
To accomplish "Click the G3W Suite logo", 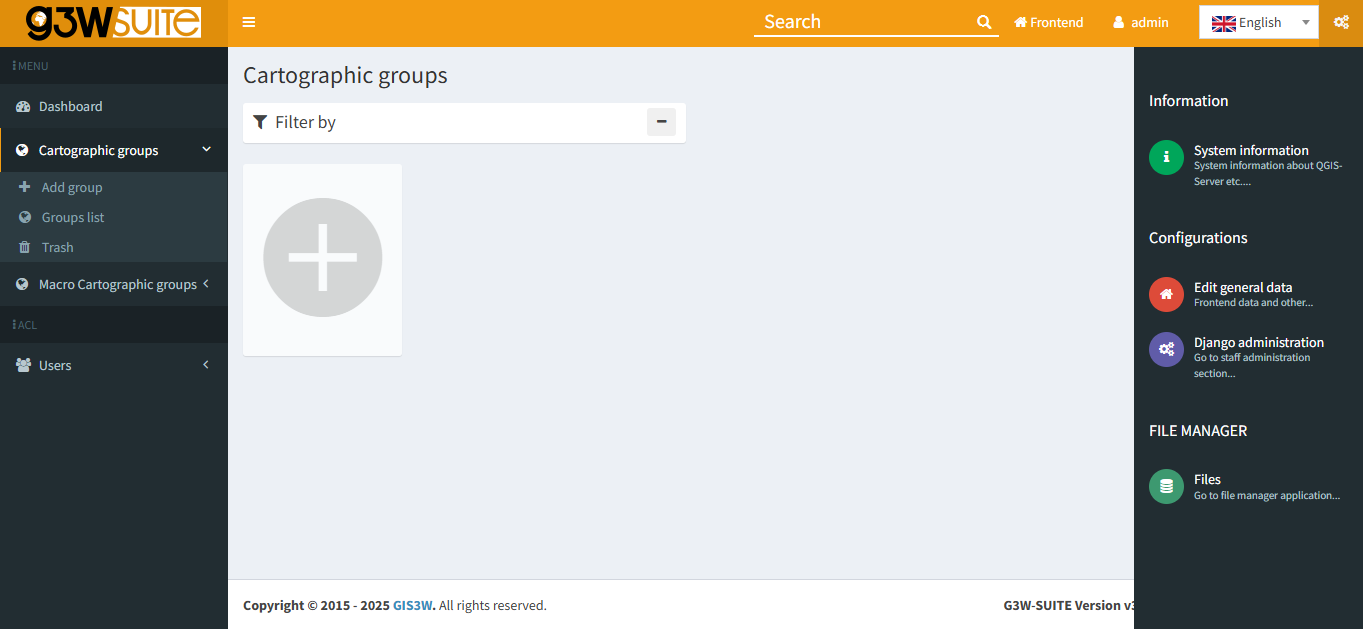I will pos(113,22).
